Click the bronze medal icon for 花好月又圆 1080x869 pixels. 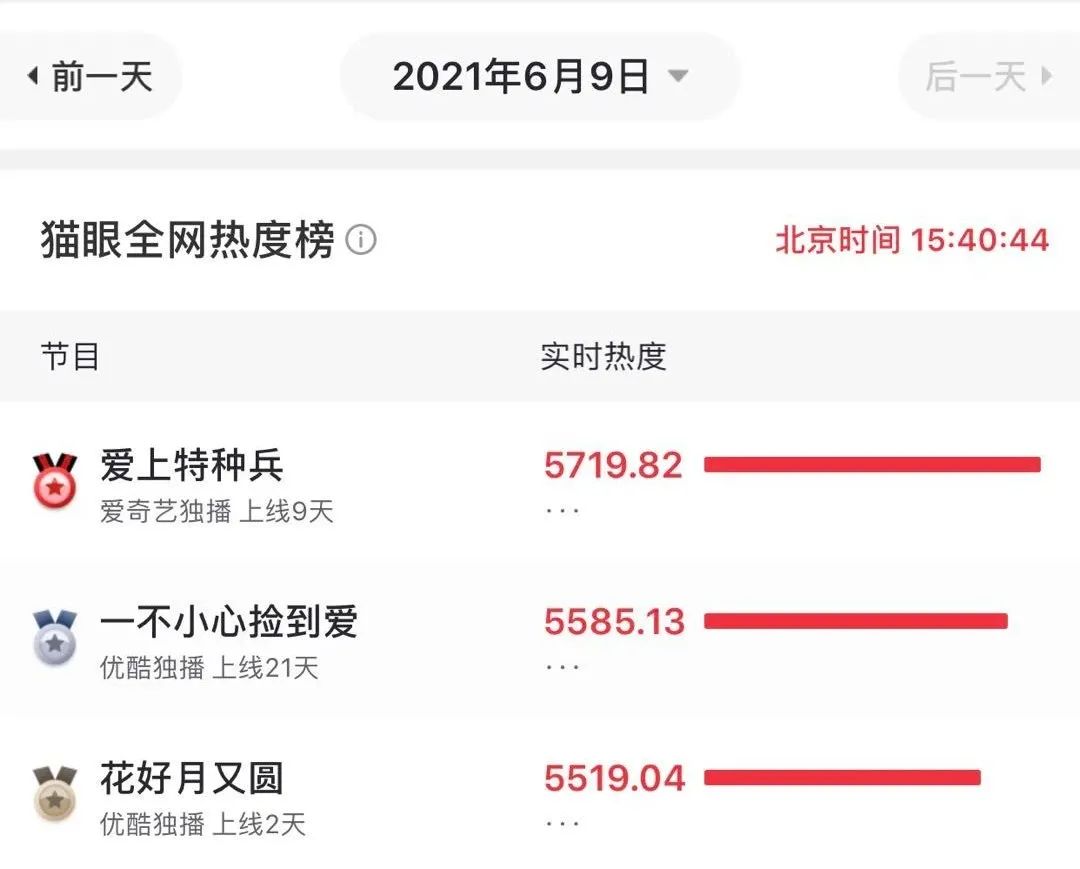(x=55, y=793)
